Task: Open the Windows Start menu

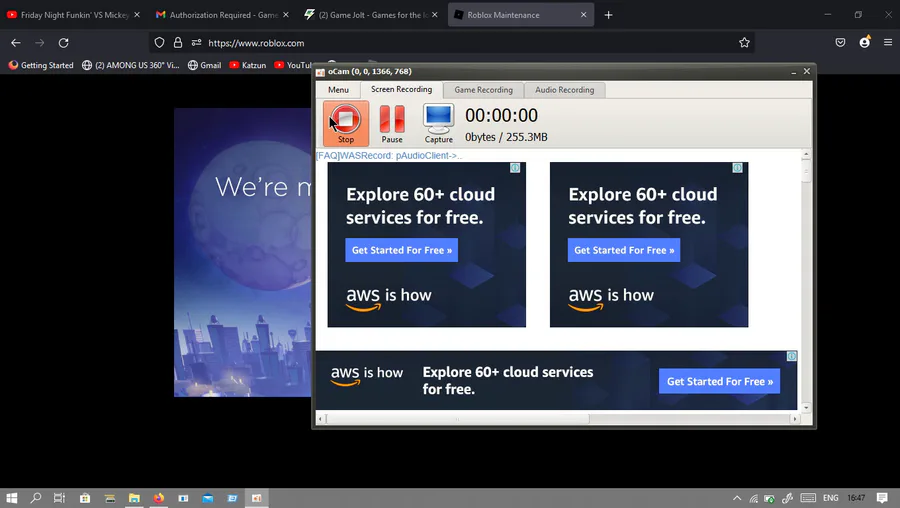Action: [x=11, y=498]
